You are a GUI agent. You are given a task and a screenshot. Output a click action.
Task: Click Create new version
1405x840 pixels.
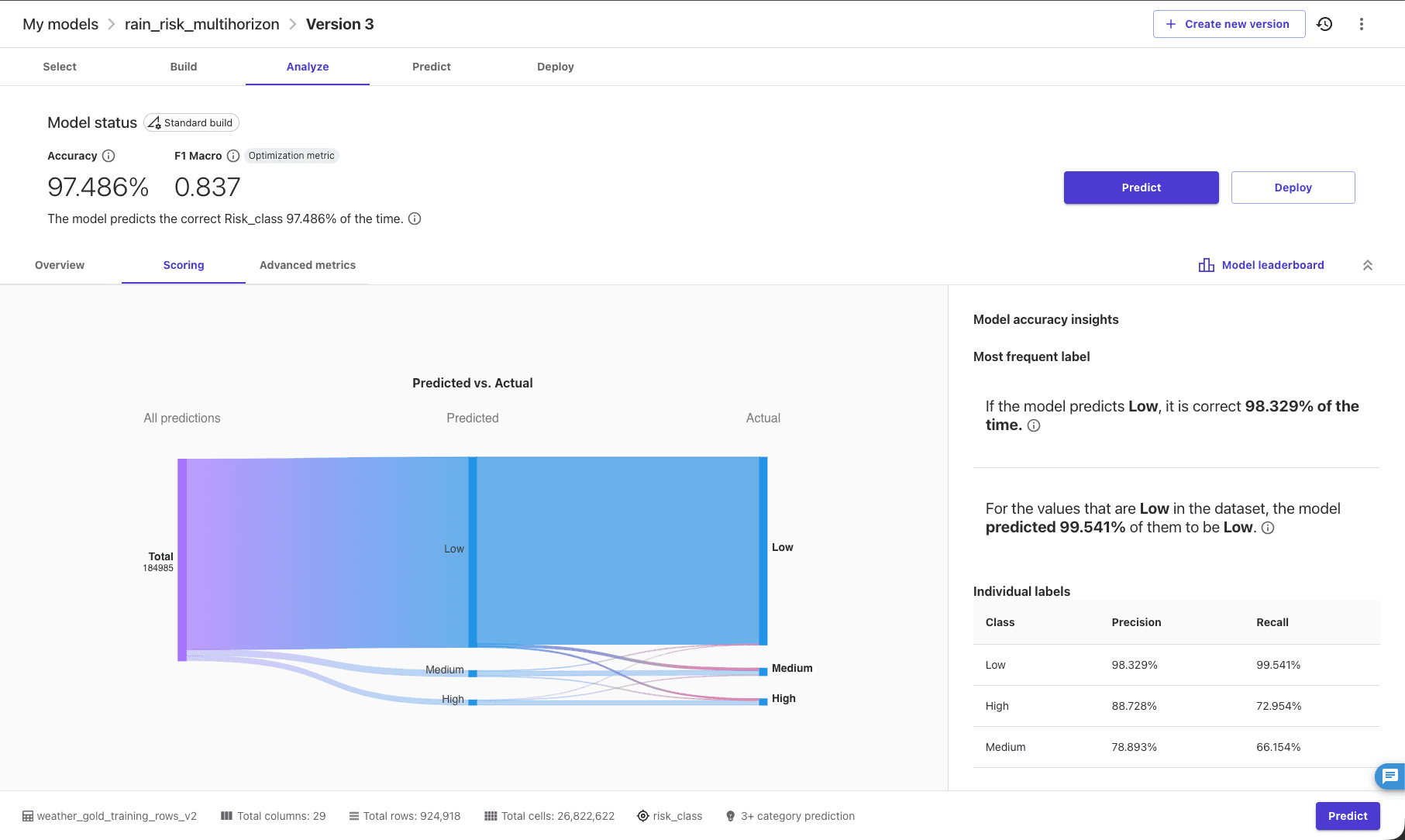click(1228, 24)
